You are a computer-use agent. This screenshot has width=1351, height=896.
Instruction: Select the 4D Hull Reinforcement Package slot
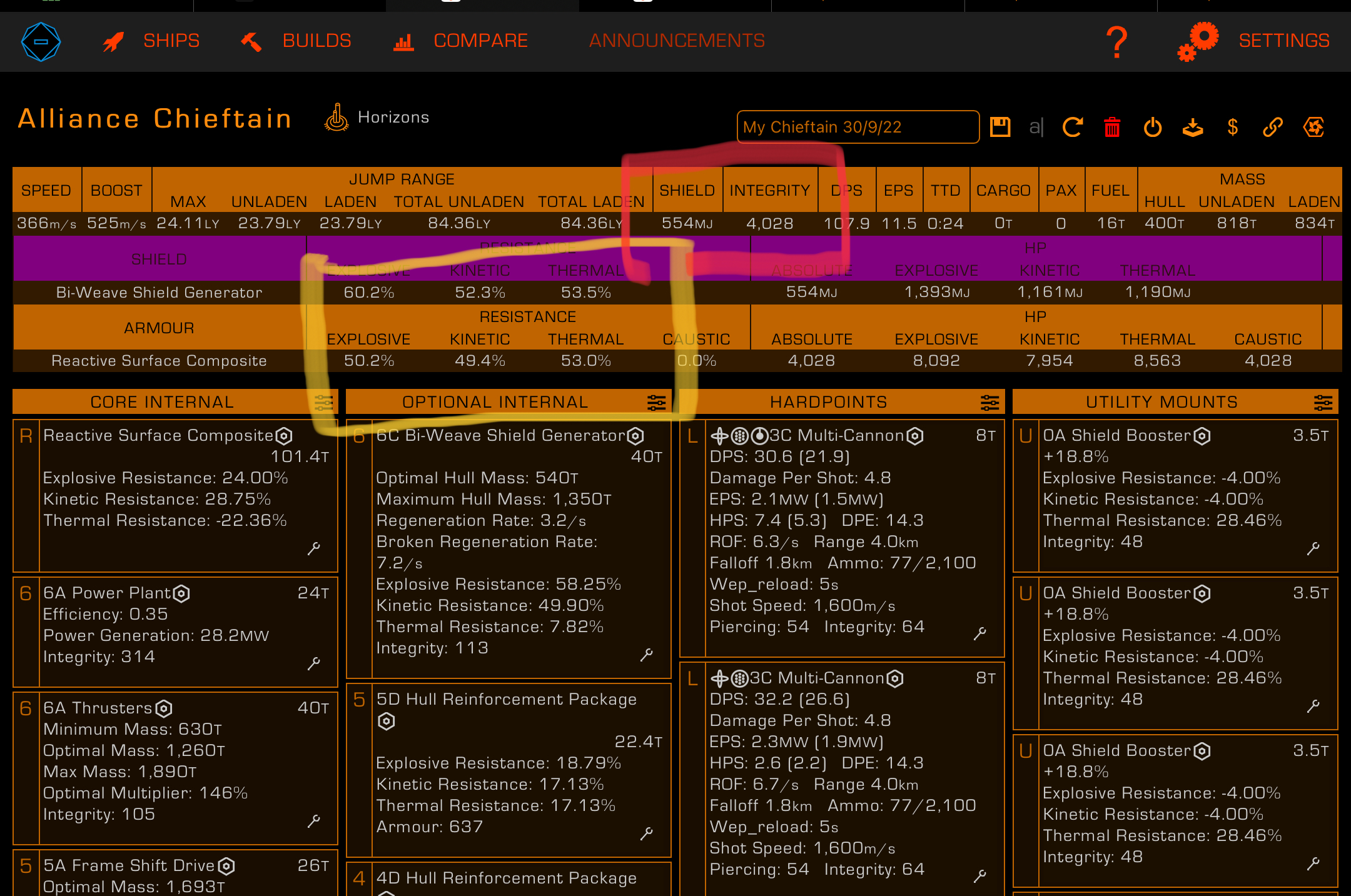tap(509, 879)
